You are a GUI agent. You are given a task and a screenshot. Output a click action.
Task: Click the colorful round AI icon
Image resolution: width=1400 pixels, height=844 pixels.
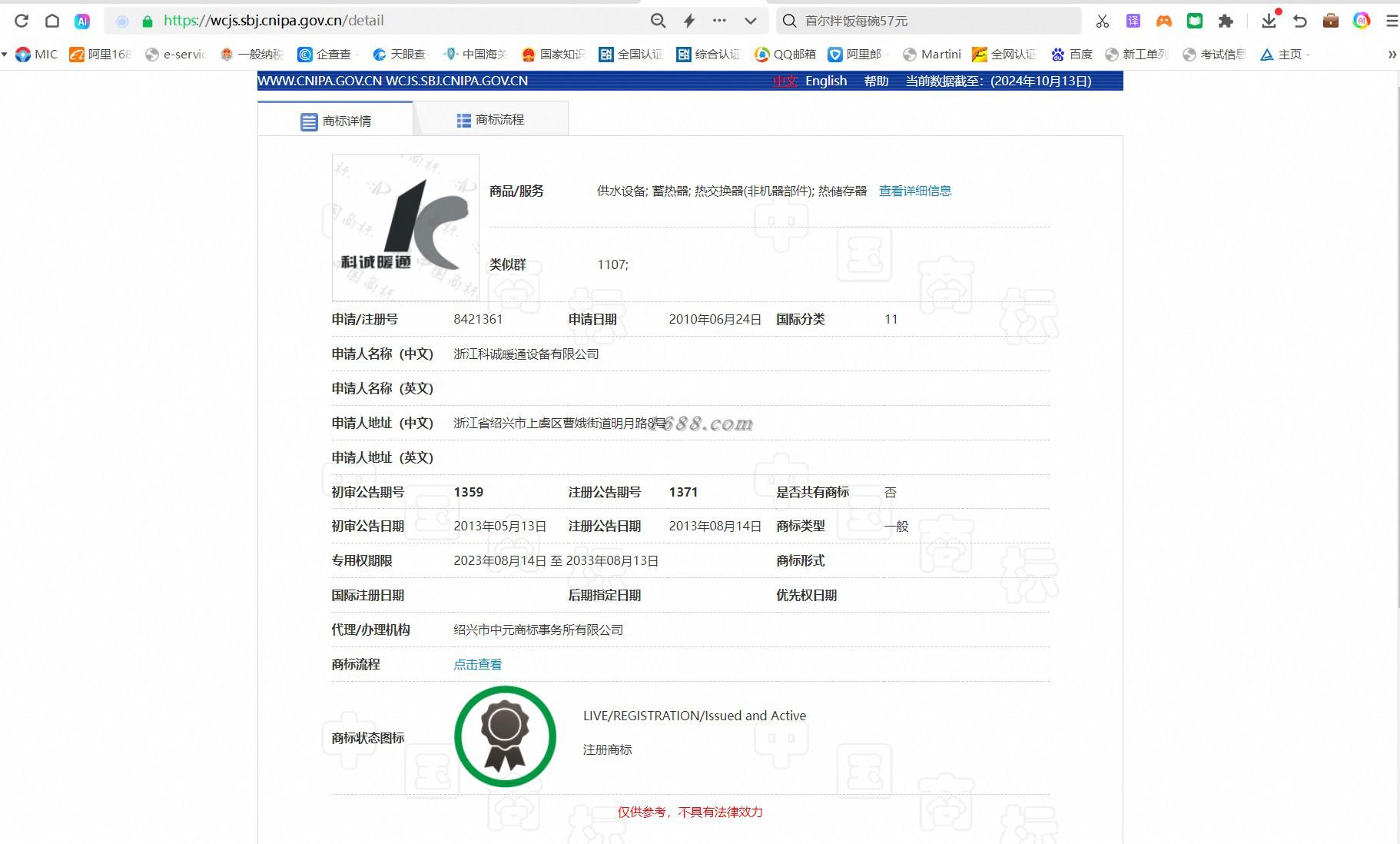[1362, 21]
